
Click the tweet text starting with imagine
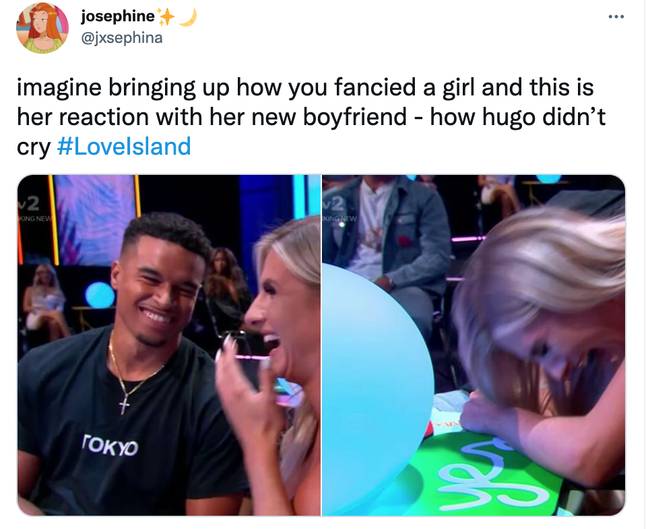[x=311, y=117]
